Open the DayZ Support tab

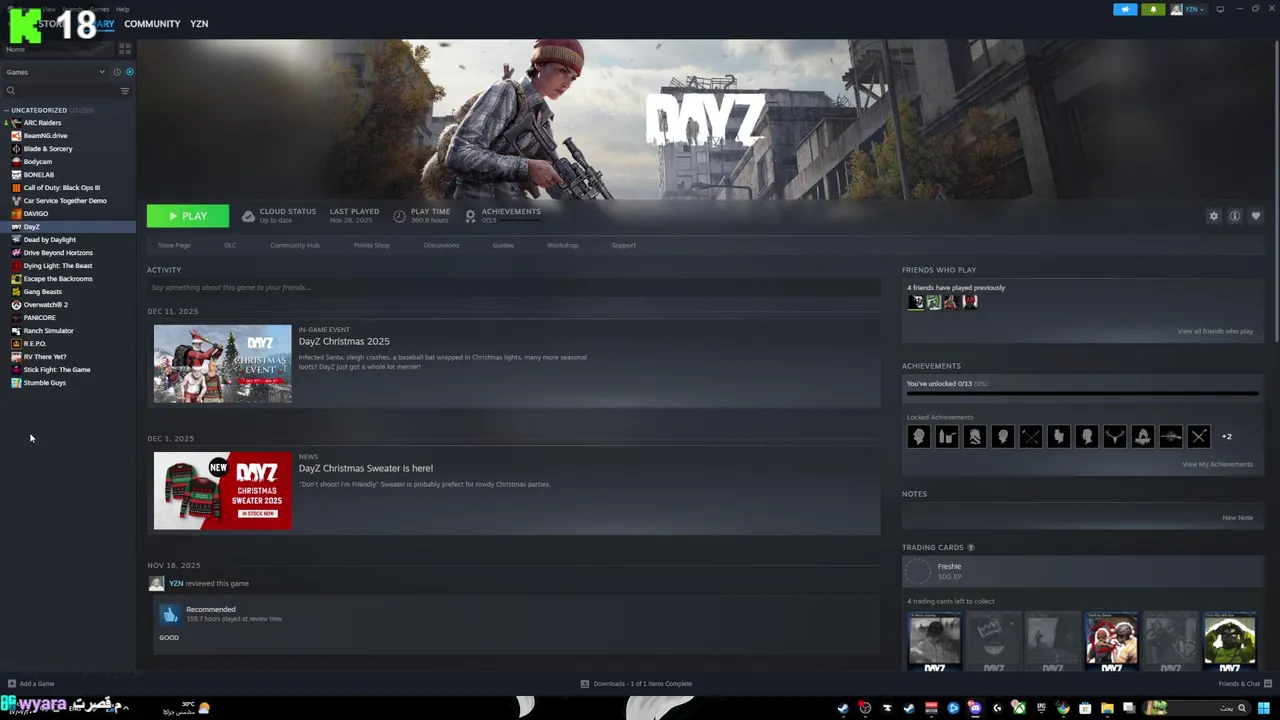click(624, 245)
